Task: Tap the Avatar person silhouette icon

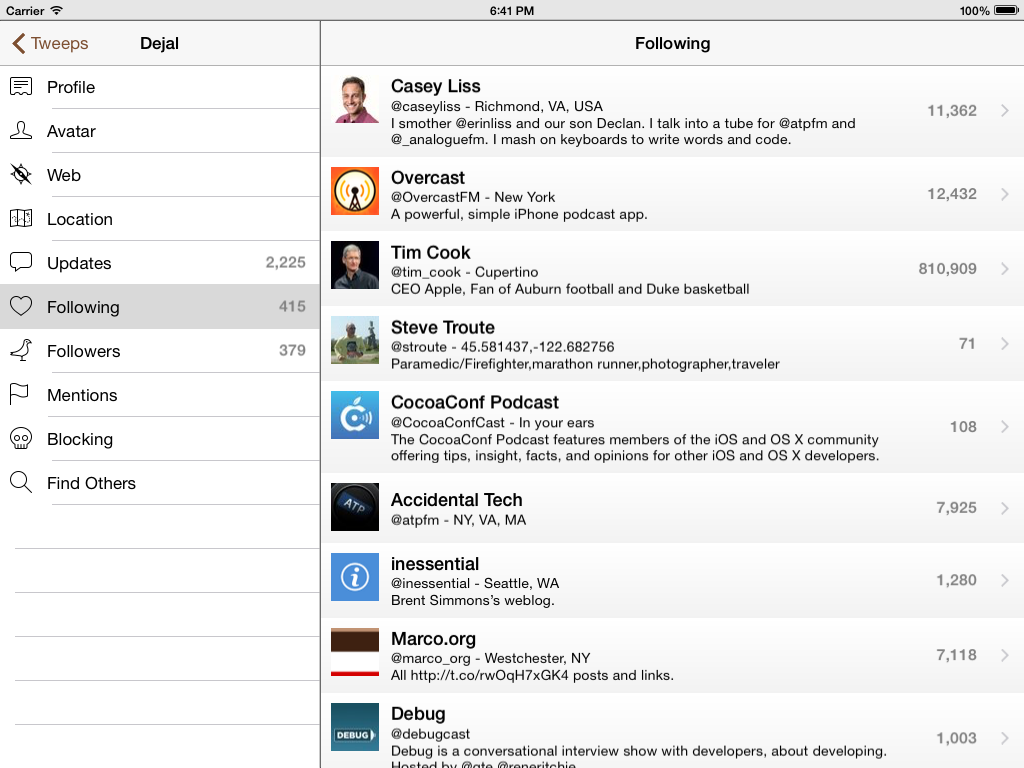Action: pyautogui.click(x=21, y=130)
